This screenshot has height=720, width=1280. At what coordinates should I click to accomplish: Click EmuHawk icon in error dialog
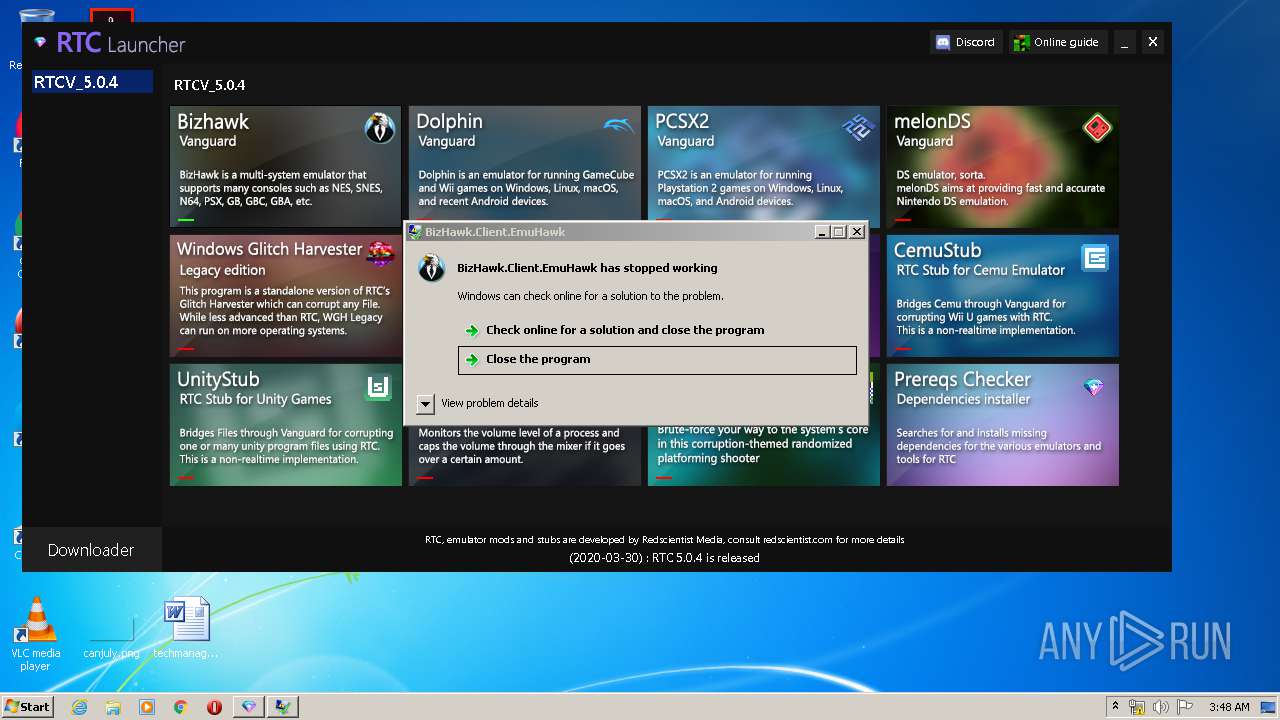pos(431,268)
